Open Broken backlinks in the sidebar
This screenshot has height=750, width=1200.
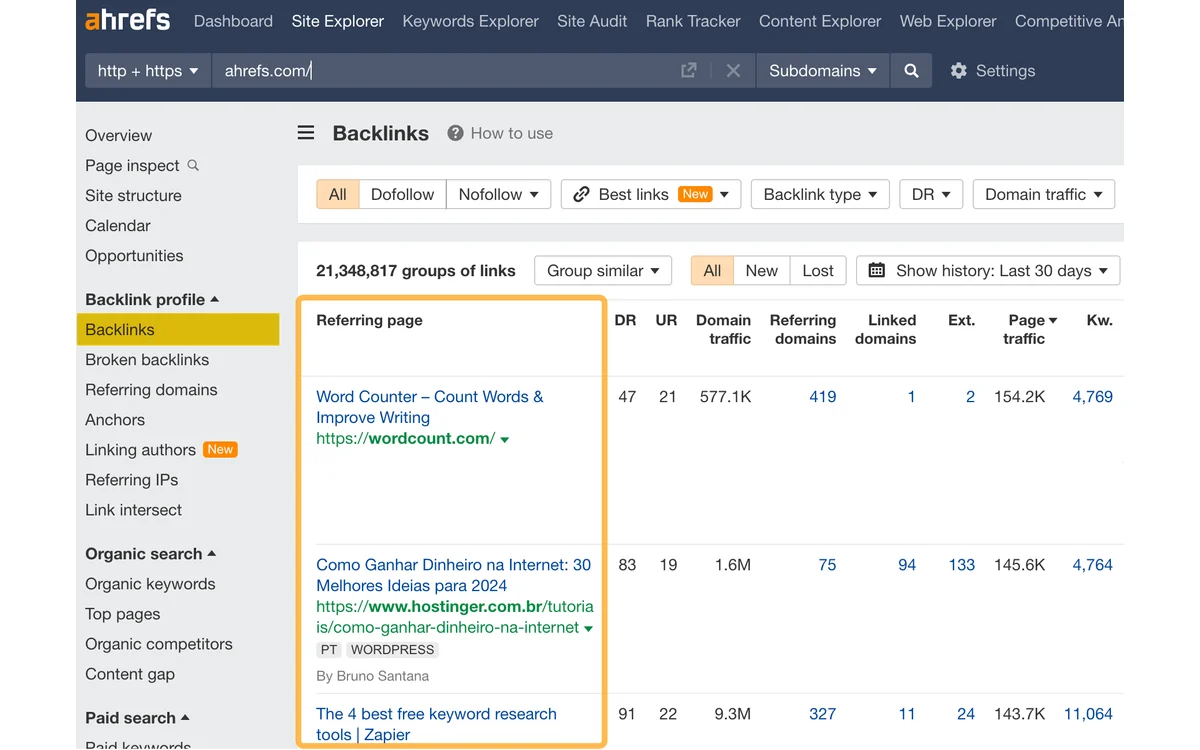tap(147, 359)
